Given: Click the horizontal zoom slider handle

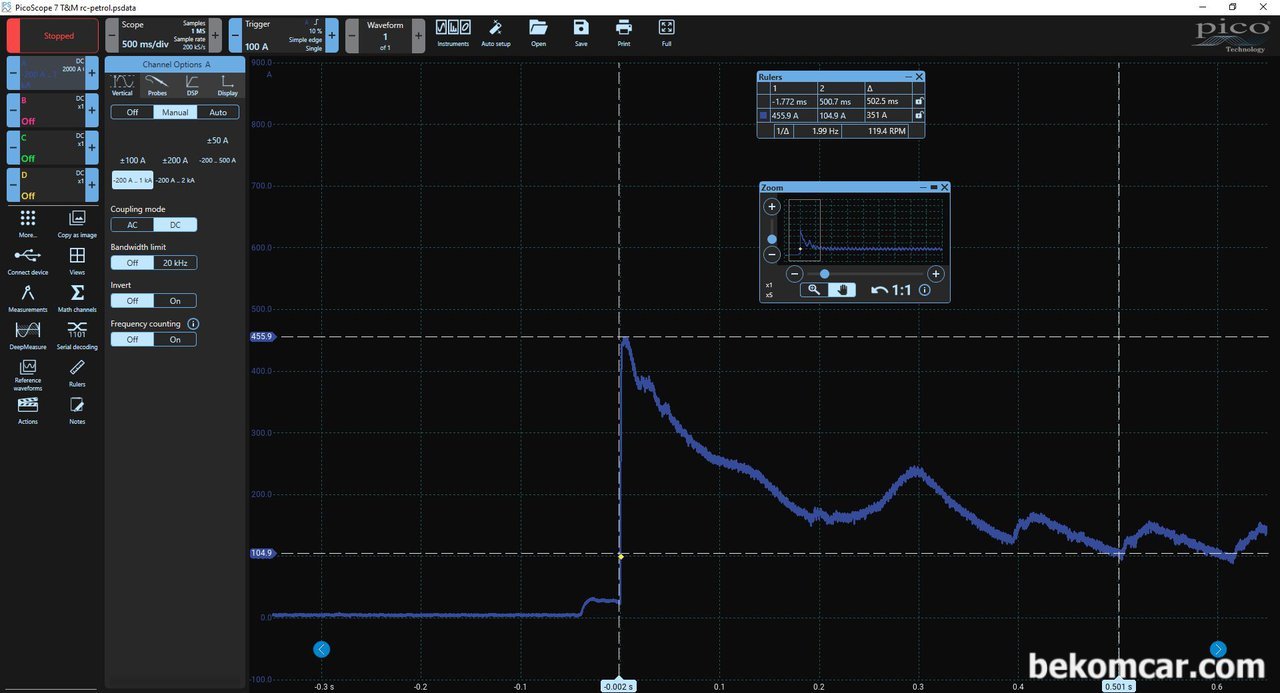Looking at the screenshot, I should pos(824,274).
